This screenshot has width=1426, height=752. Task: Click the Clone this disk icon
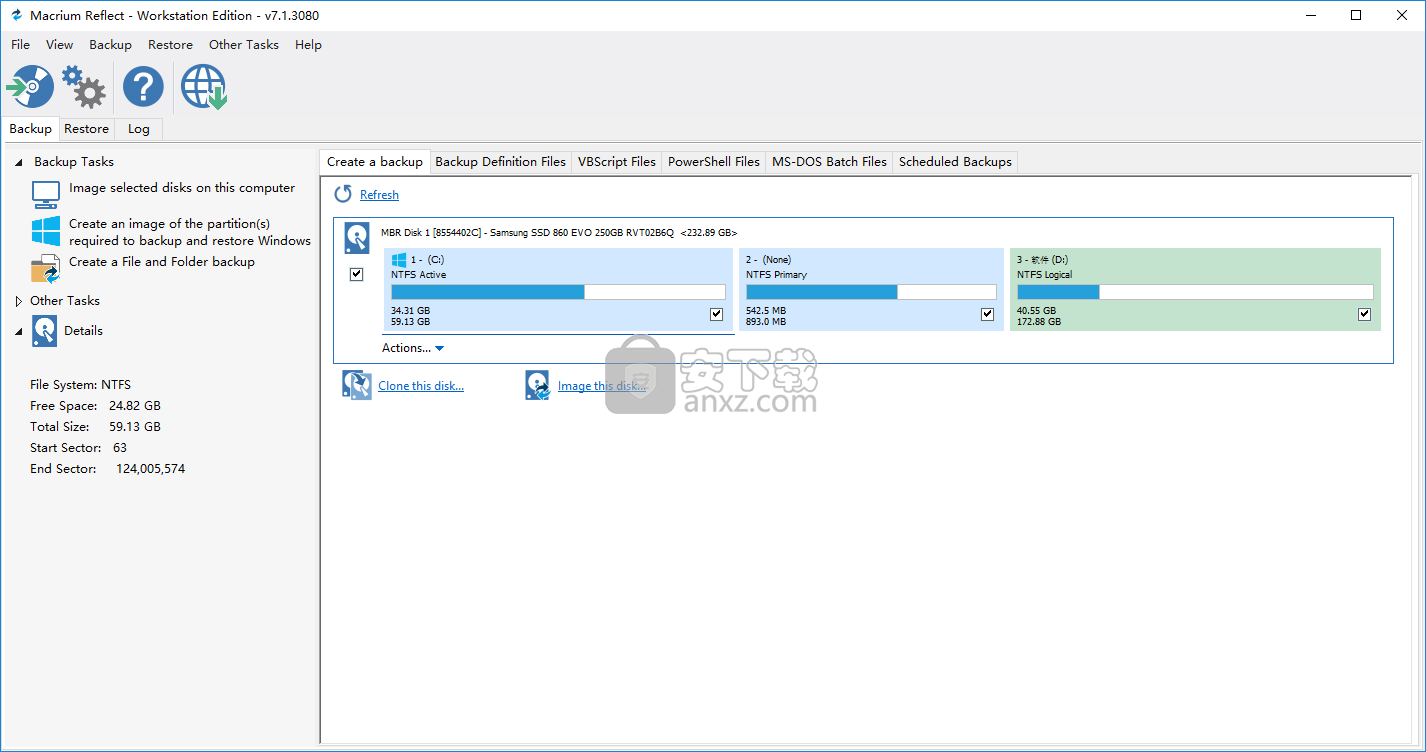(x=357, y=385)
